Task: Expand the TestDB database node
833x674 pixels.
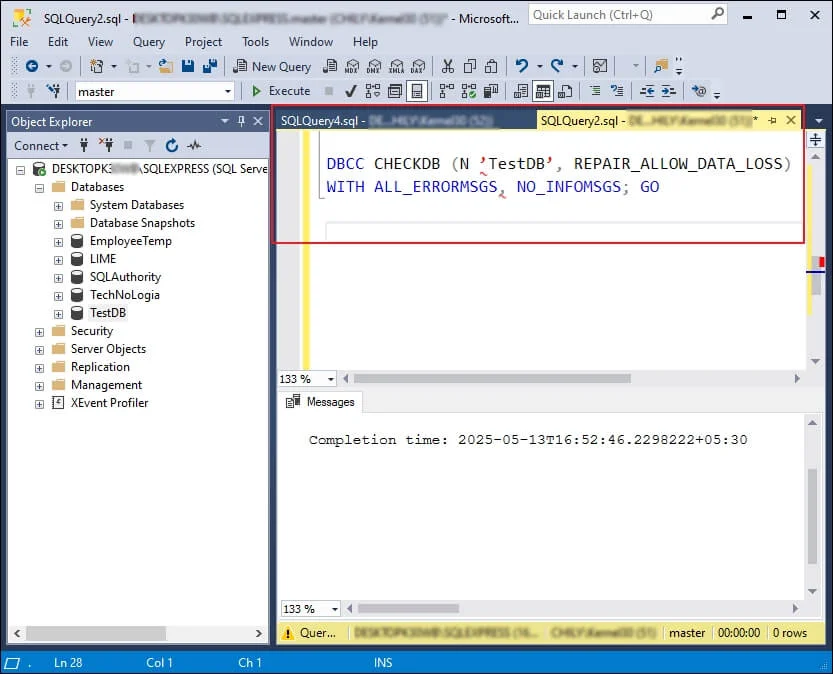Action: pos(58,314)
